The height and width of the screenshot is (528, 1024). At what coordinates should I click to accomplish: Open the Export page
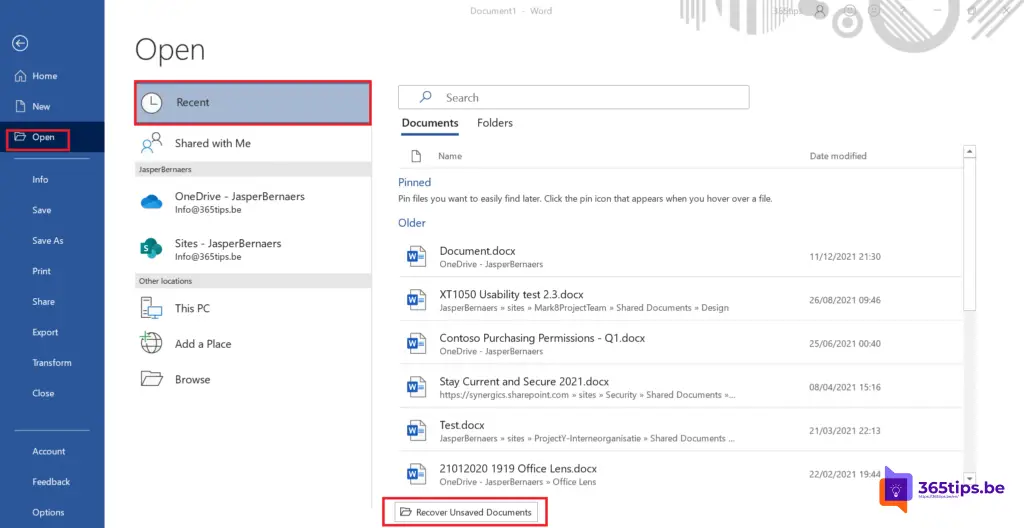(x=45, y=332)
